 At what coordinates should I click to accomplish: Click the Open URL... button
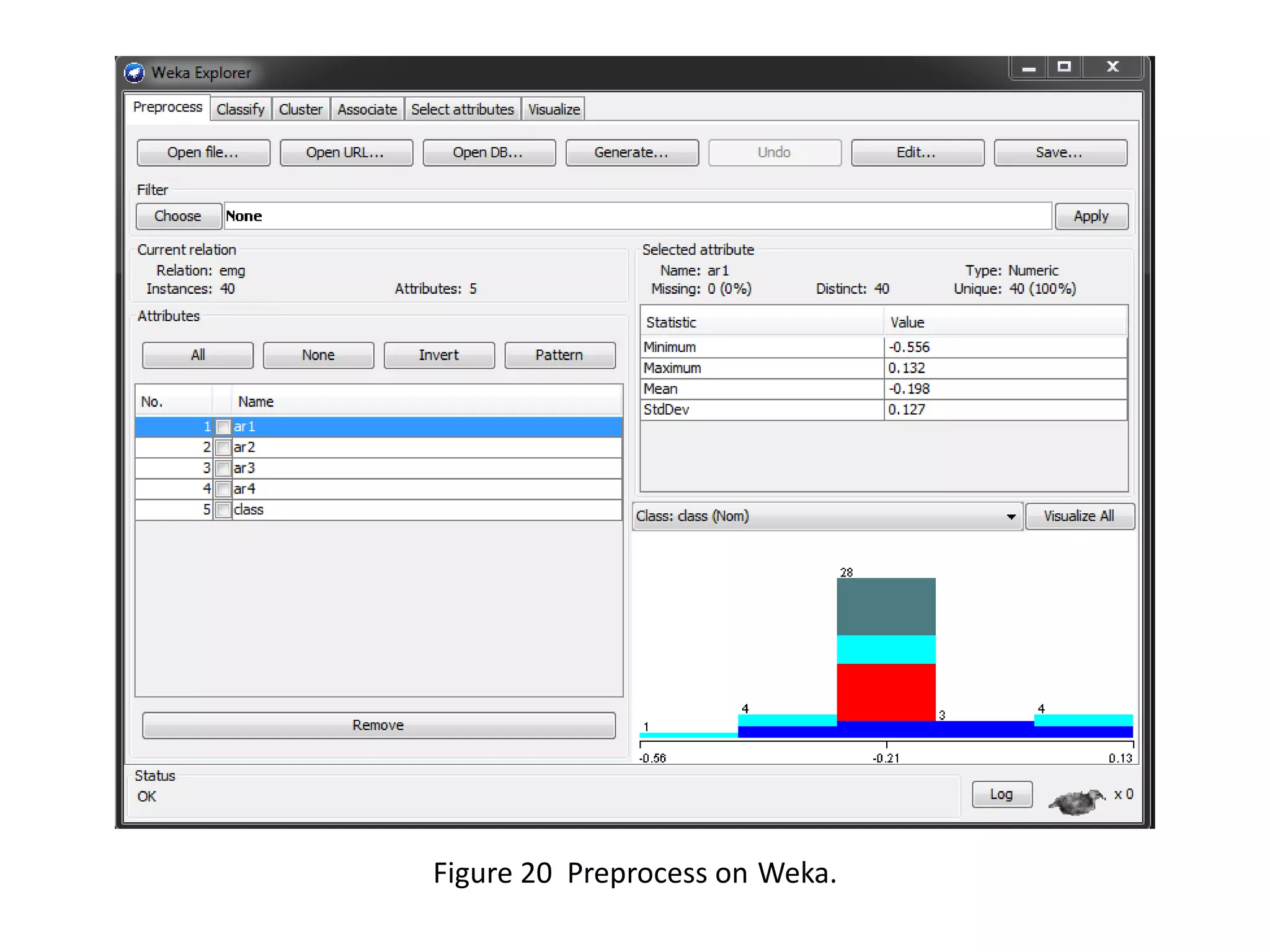click(346, 152)
